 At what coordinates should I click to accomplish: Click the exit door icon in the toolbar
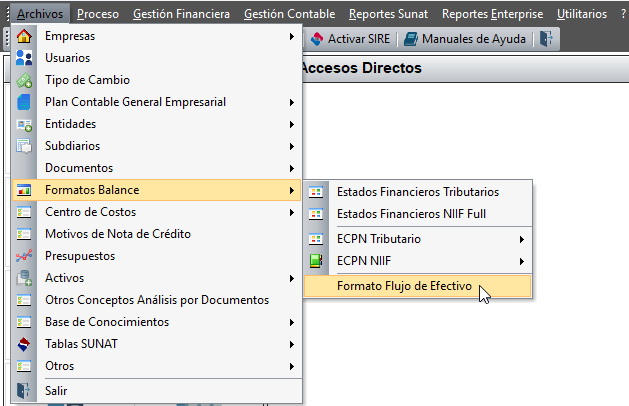coord(546,39)
